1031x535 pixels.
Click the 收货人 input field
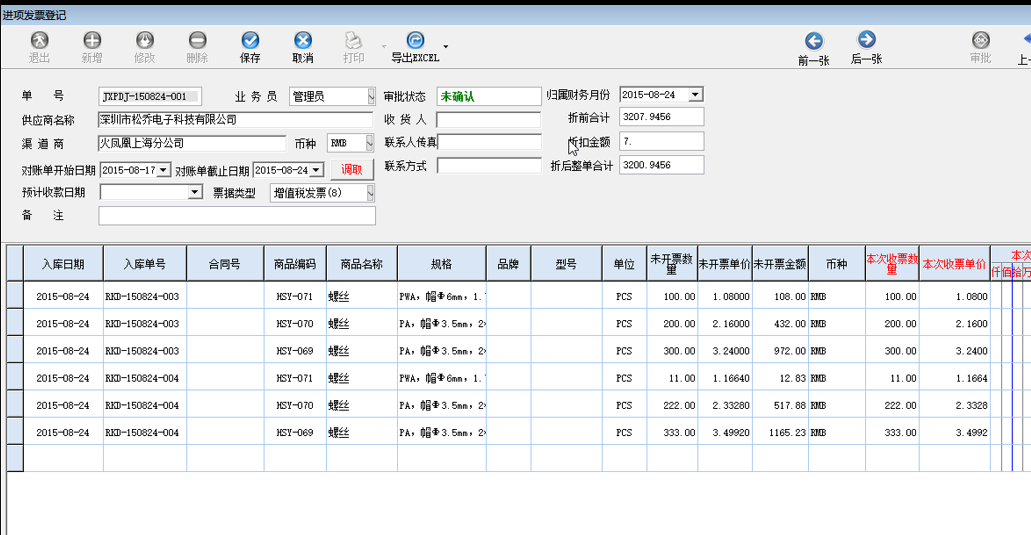tap(489, 120)
